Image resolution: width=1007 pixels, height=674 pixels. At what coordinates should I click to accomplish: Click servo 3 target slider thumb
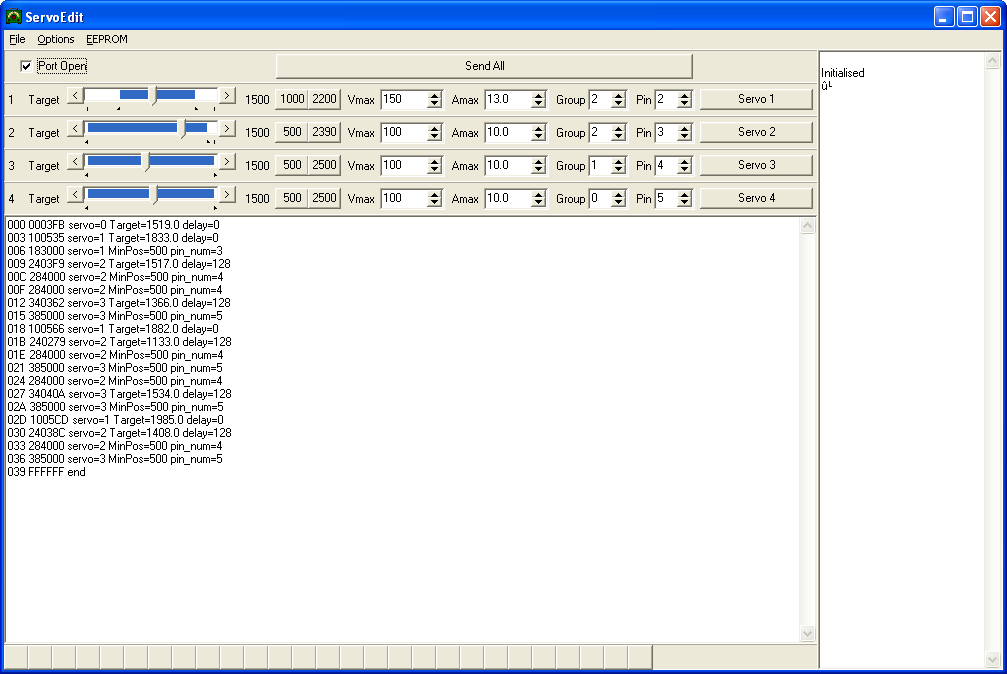[146, 162]
